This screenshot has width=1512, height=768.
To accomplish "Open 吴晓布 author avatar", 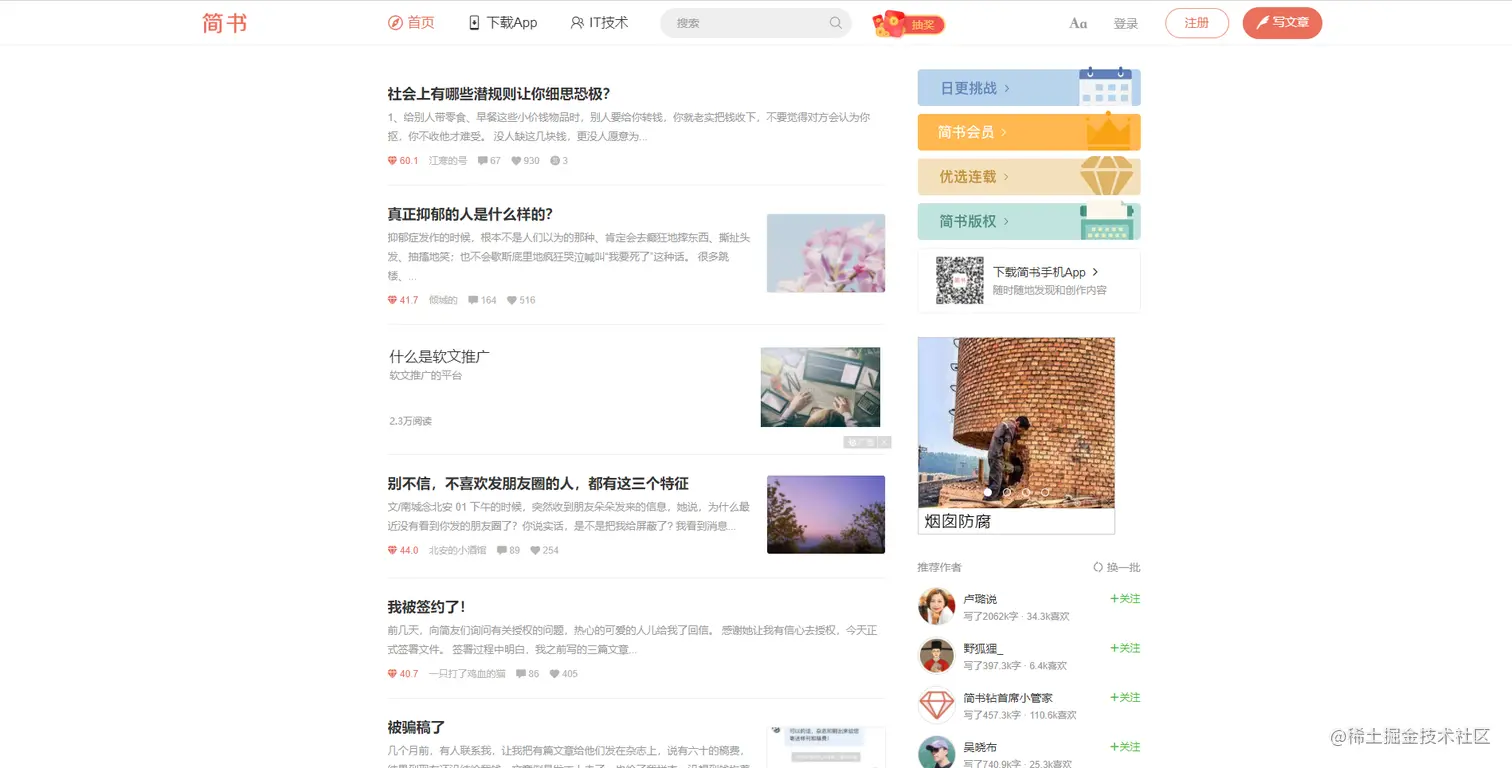I will click(x=937, y=753).
